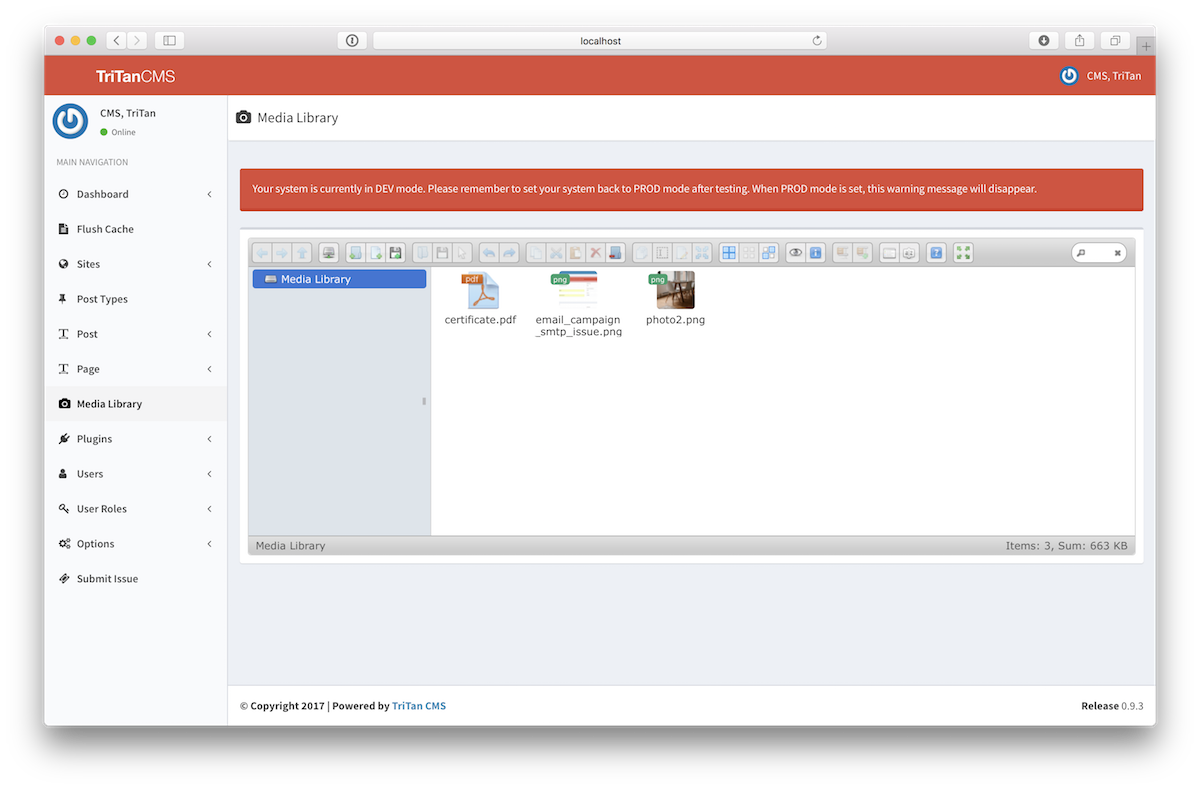Open folder preview with the eye icon
Viewport: 1200px width, 789px height.
(797, 252)
